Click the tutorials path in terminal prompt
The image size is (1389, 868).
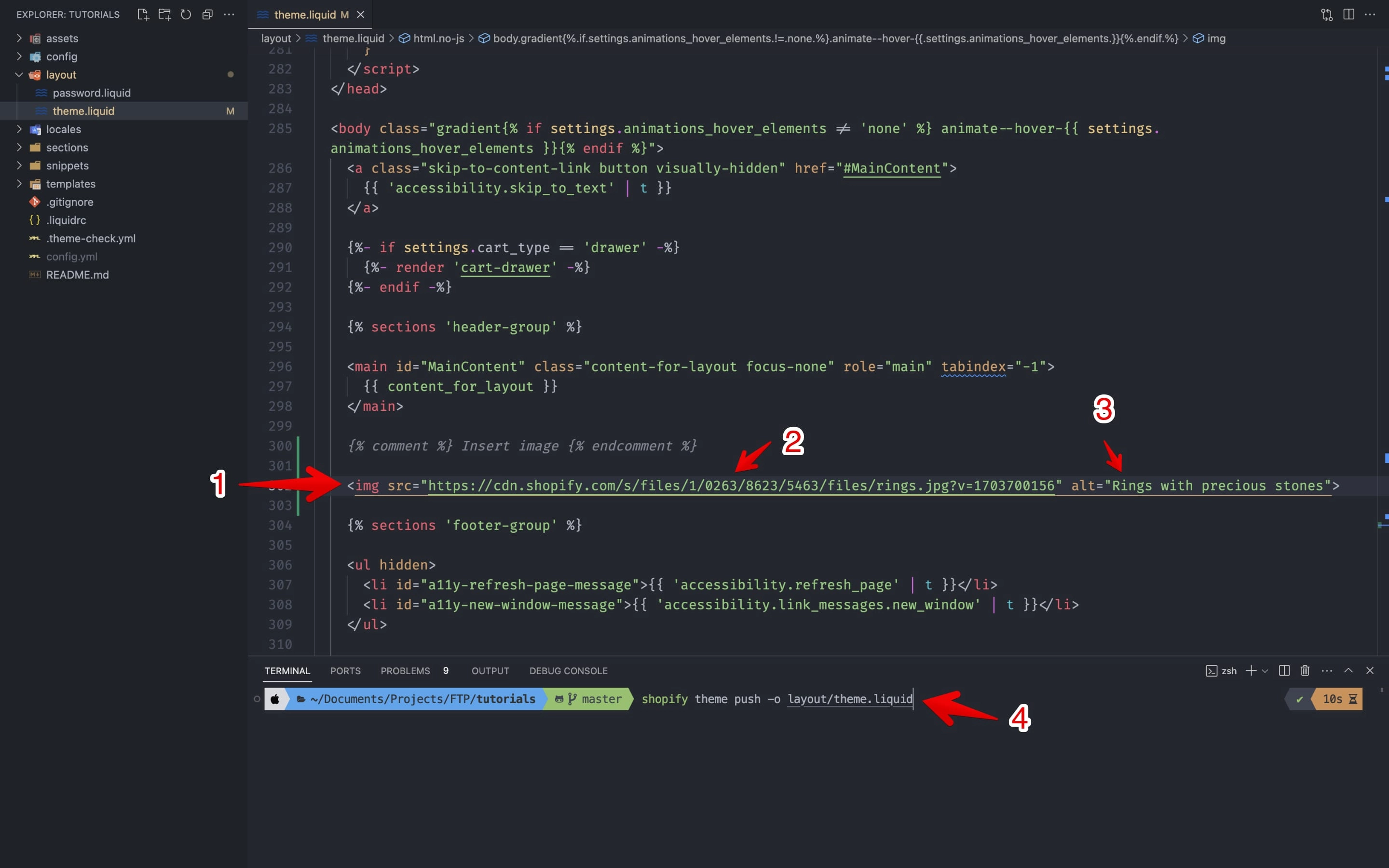[505, 699]
